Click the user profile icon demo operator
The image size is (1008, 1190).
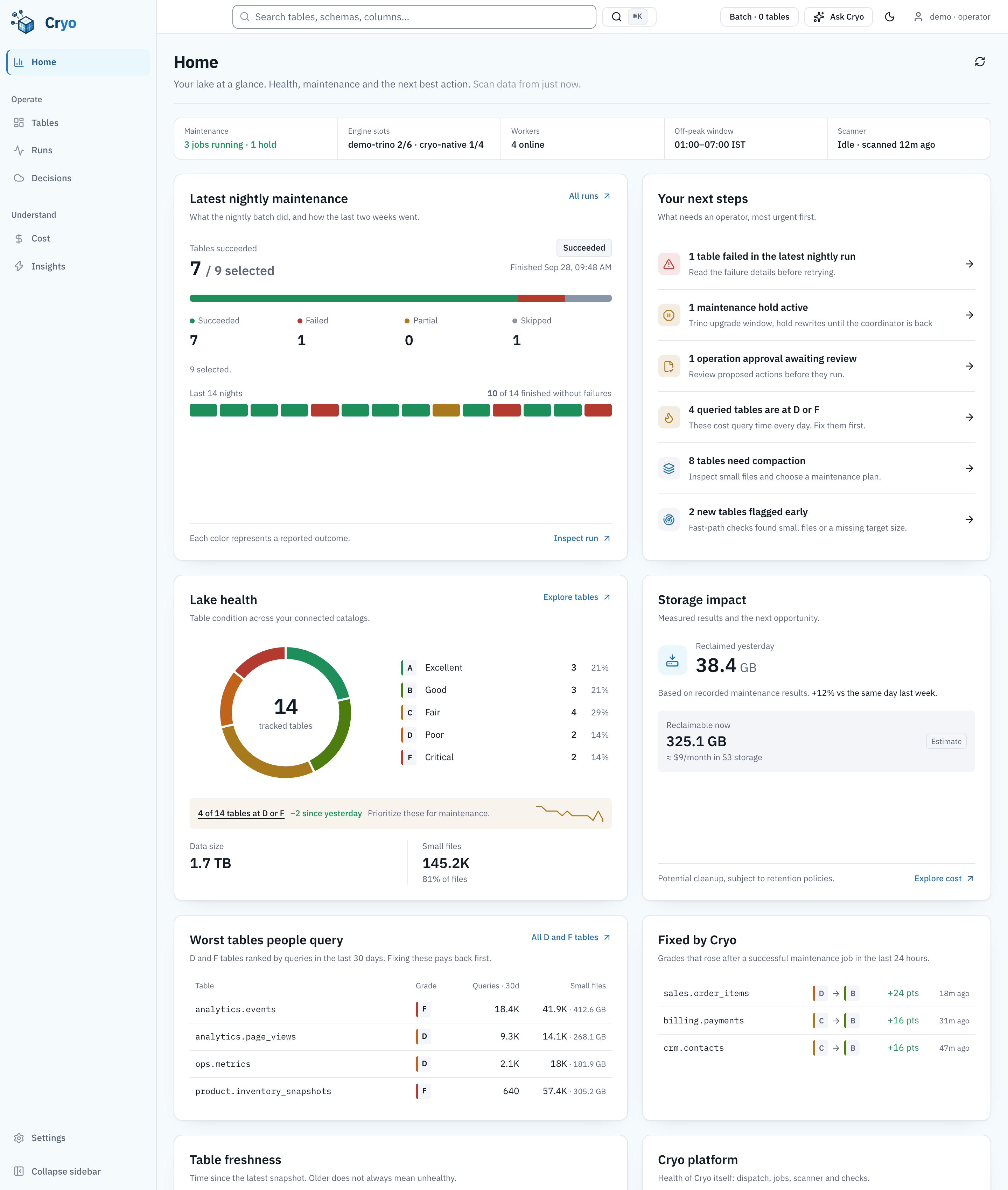pyautogui.click(x=918, y=17)
